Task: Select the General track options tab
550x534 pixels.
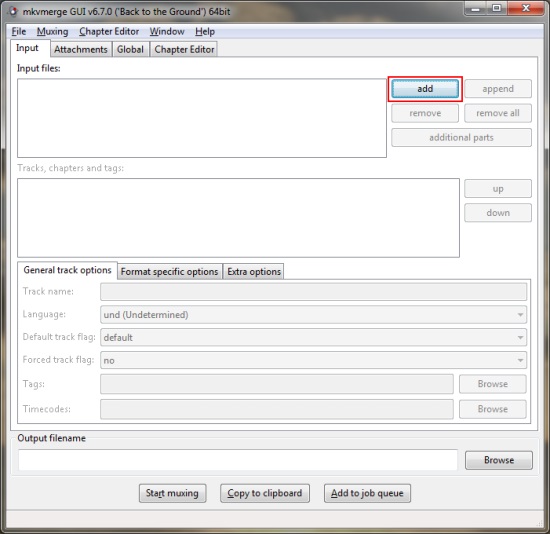Action: tap(67, 270)
